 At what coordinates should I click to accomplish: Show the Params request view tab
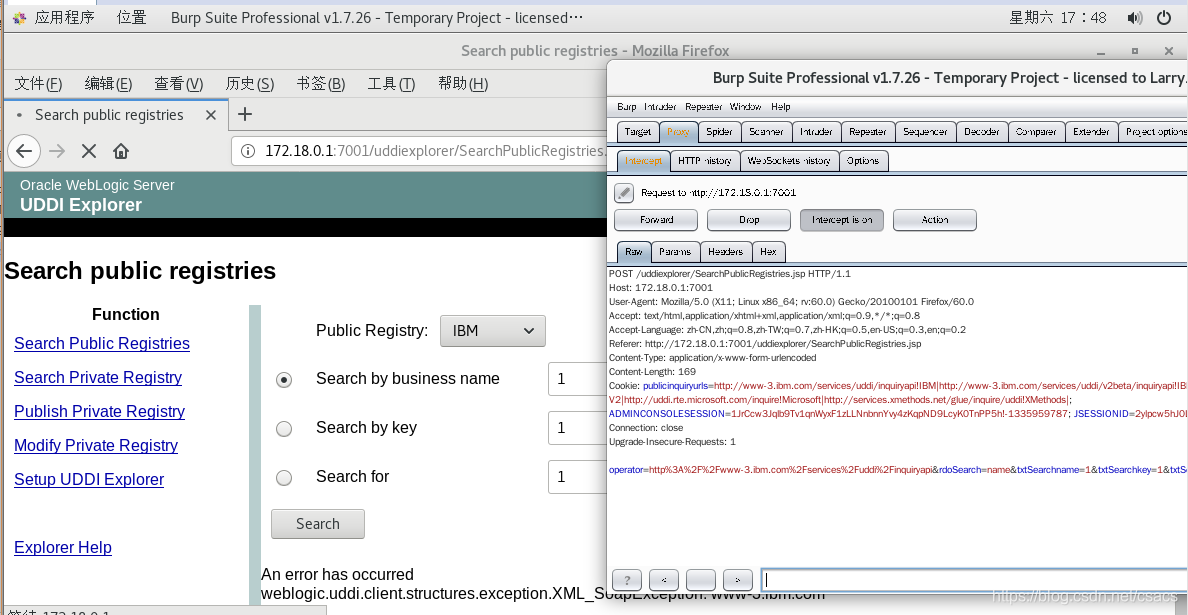675,251
